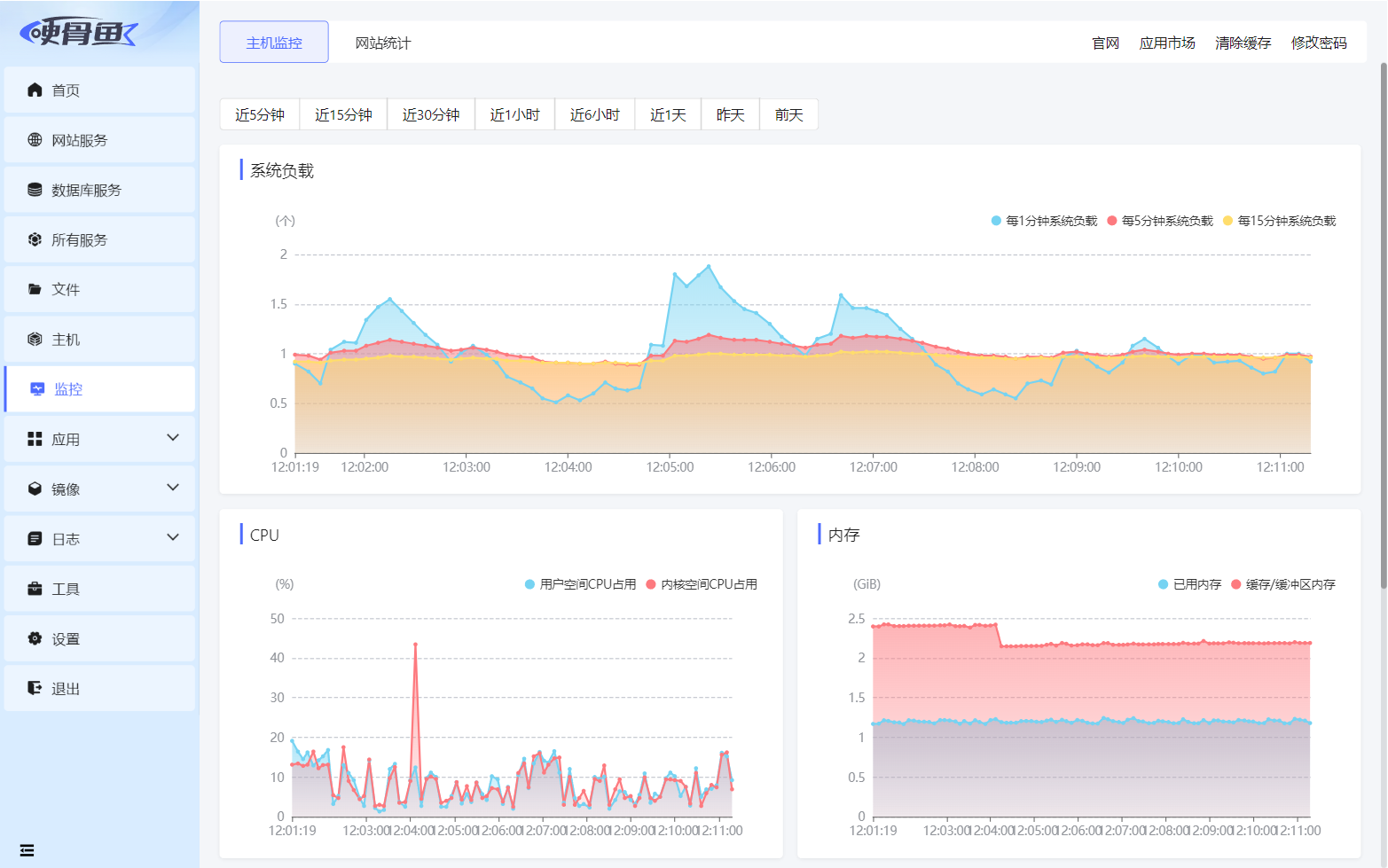Screen dimensions: 1388x868
Task: Open 工具 in the sidebar
Action: (99, 589)
